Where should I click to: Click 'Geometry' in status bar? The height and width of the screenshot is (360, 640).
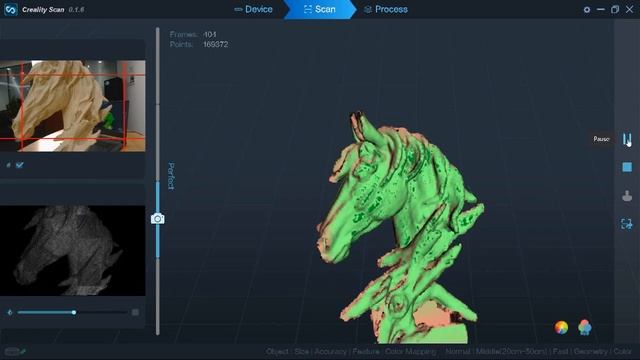[591, 351]
